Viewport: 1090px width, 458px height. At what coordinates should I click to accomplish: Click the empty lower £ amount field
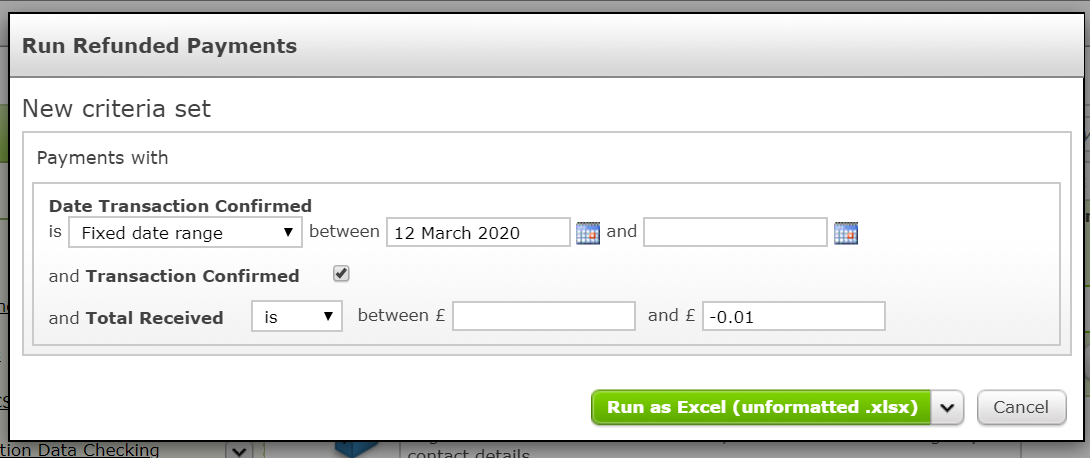click(x=544, y=316)
